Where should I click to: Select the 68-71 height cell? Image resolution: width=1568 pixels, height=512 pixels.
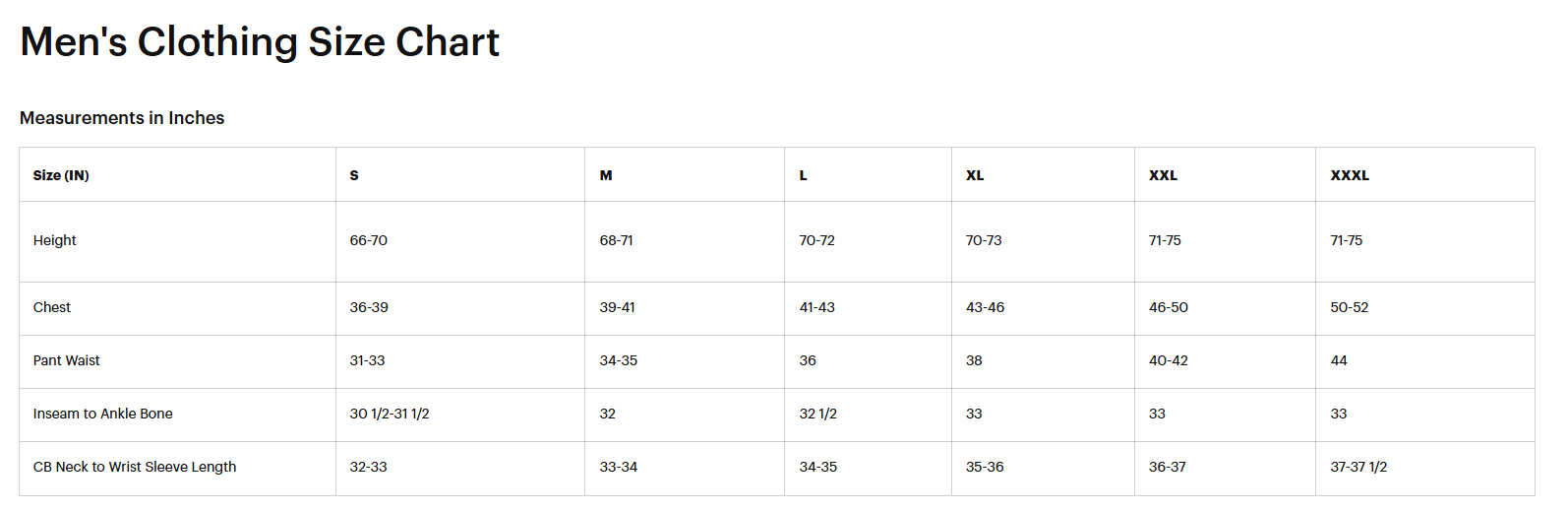pyautogui.click(x=617, y=240)
